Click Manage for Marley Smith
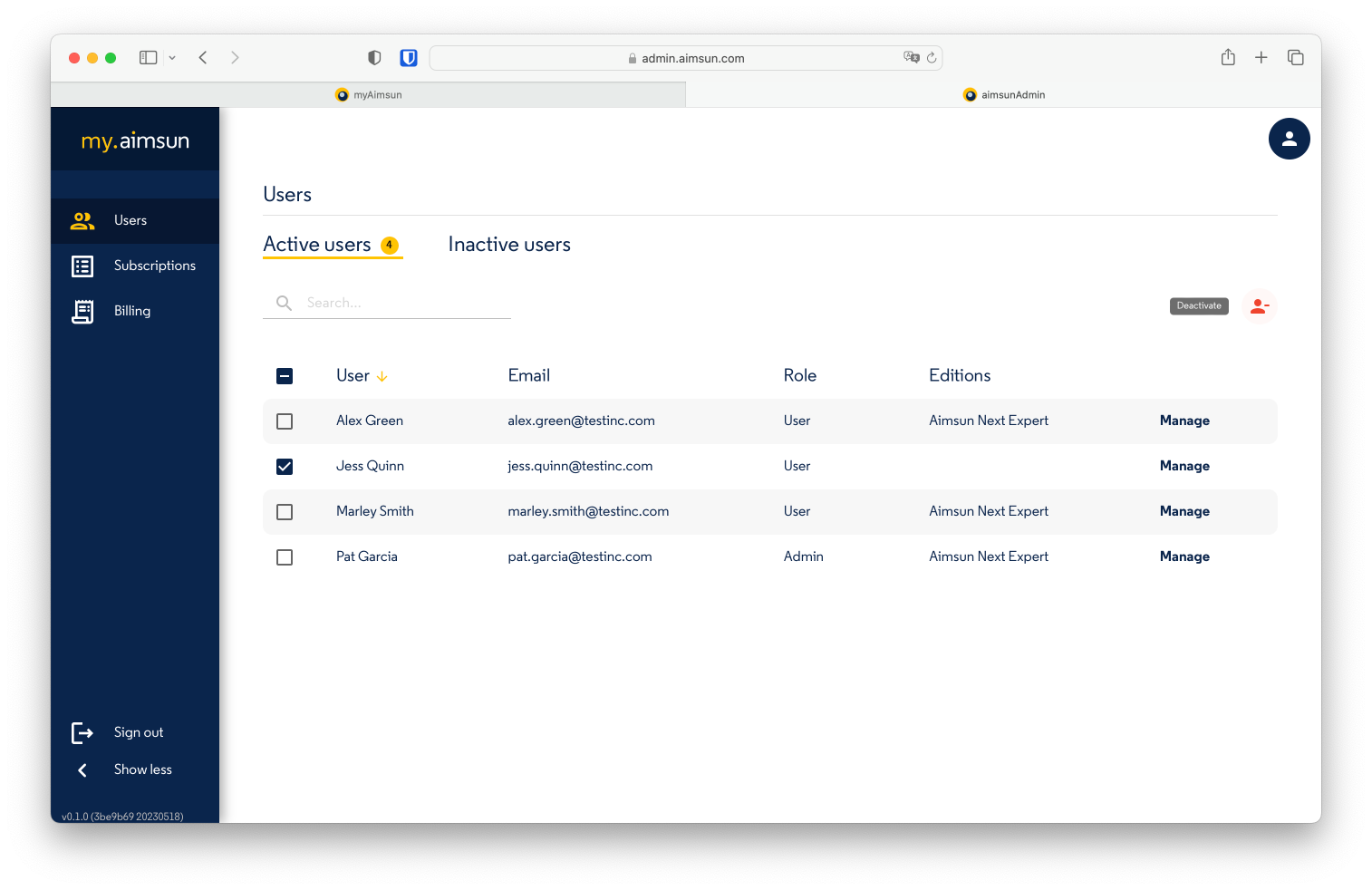The image size is (1372, 890). pos(1184,511)
